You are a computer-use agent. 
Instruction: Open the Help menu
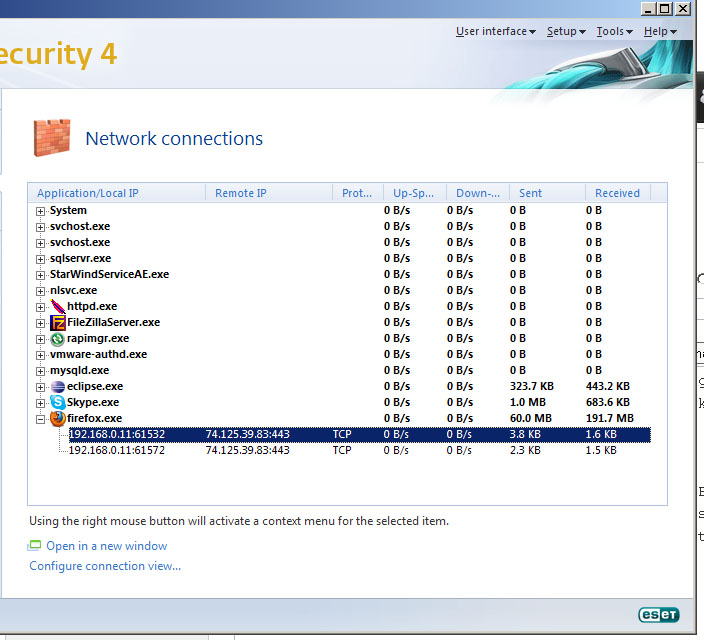pos(660,32)
